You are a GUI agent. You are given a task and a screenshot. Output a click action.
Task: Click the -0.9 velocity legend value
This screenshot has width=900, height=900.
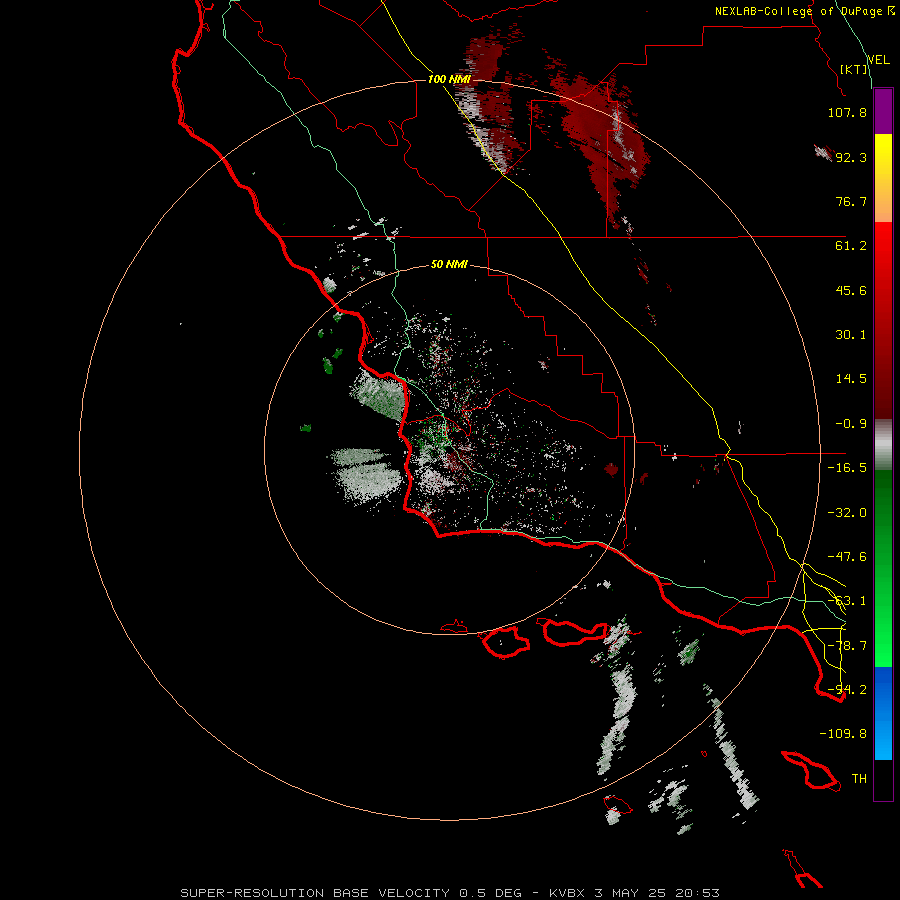851,424
